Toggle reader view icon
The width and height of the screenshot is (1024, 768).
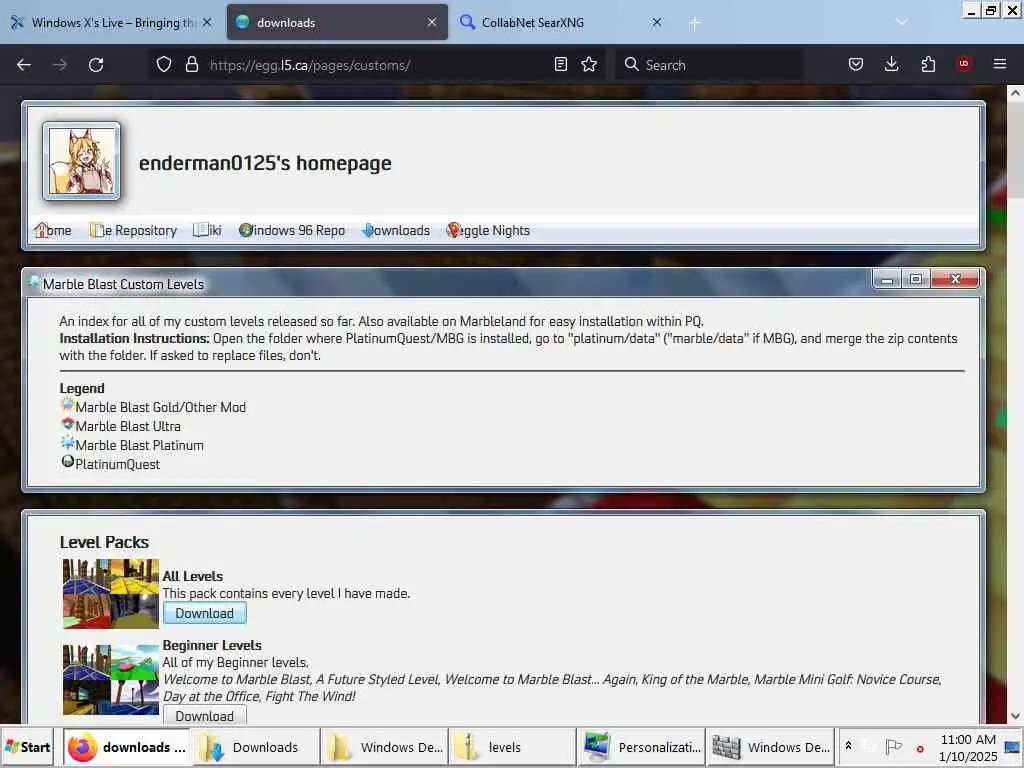560,64
